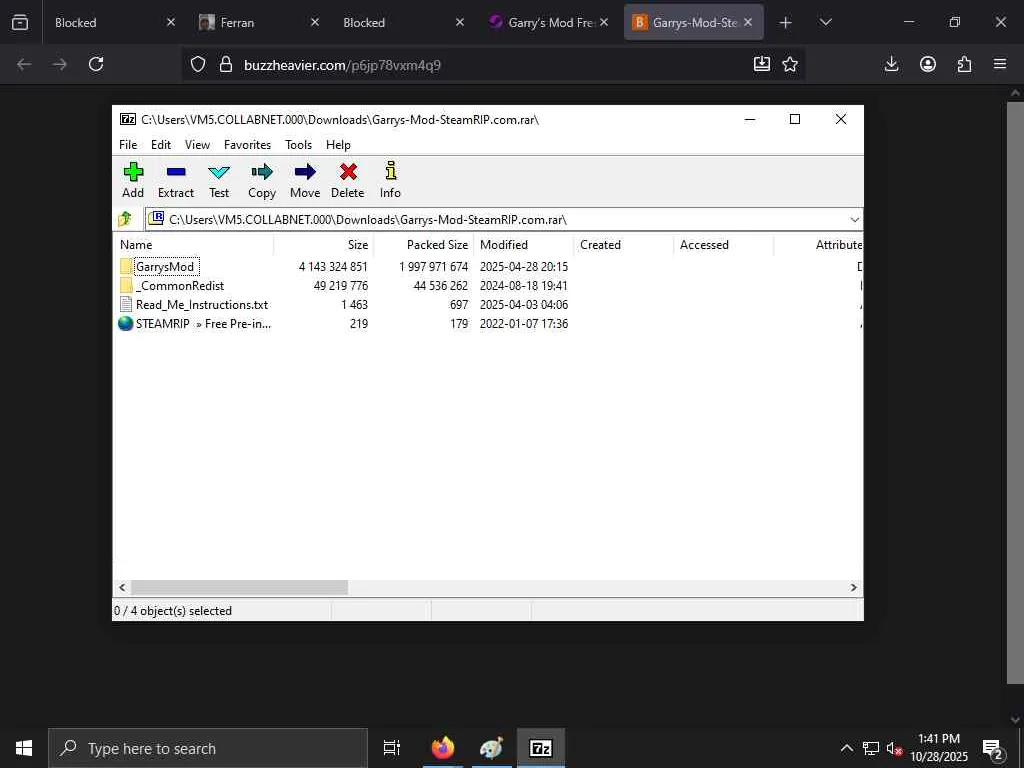Viewport: 1024px width, 768px height.
Task: Click the browser page vertical scrollbar
Action: click(x=1014, y=392)
